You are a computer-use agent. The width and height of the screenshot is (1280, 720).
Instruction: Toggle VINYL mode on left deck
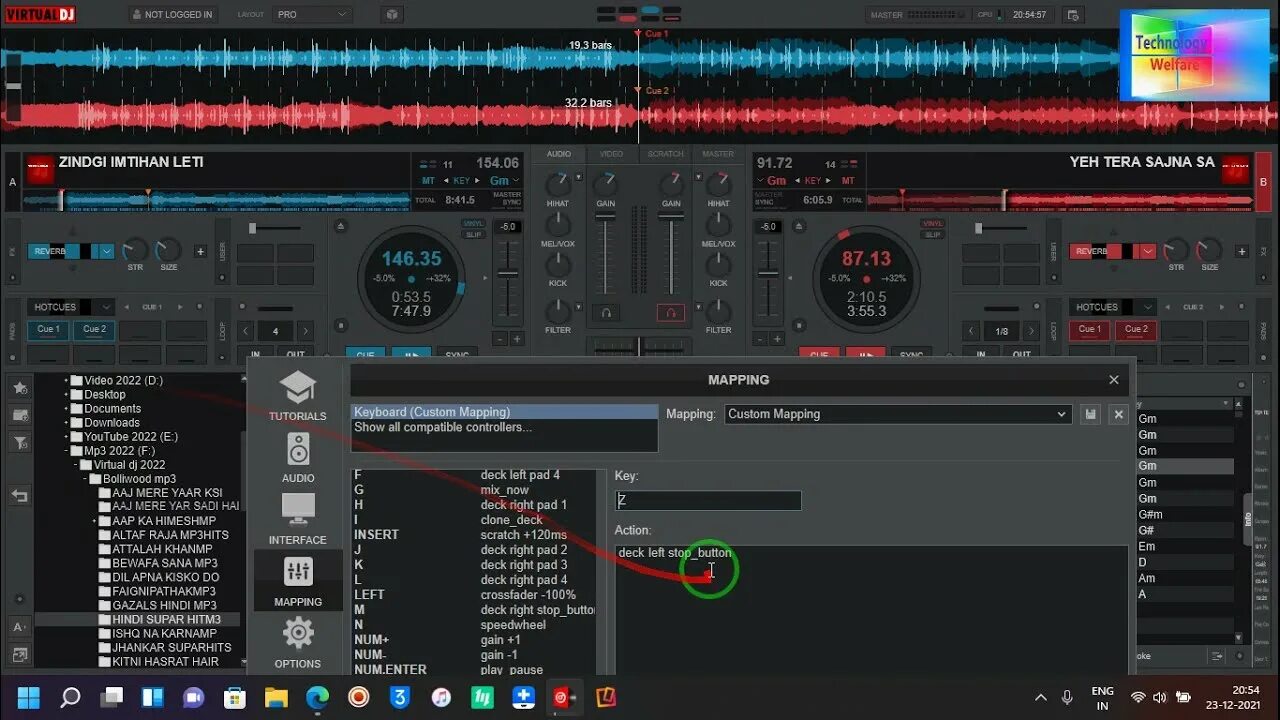click(x=474, y=224)
